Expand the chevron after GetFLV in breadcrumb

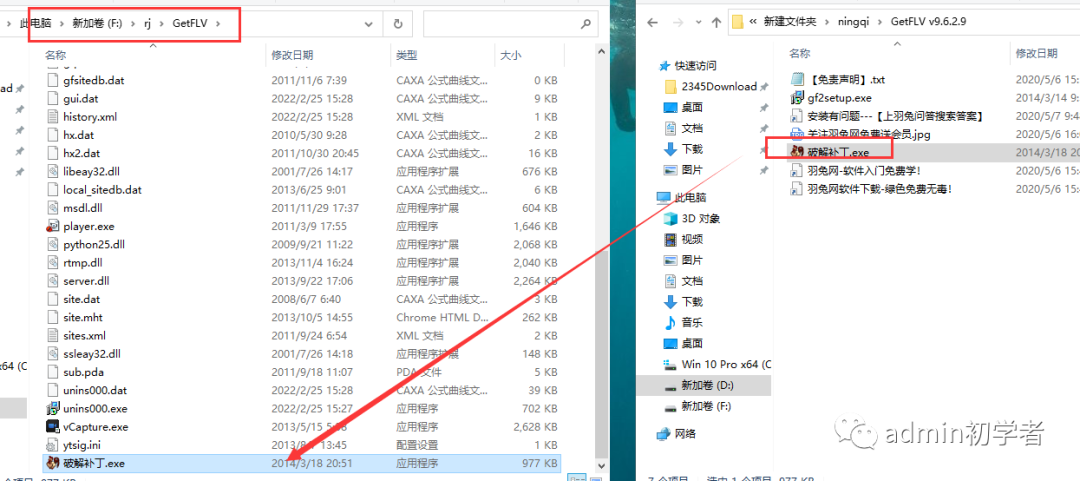218,23
